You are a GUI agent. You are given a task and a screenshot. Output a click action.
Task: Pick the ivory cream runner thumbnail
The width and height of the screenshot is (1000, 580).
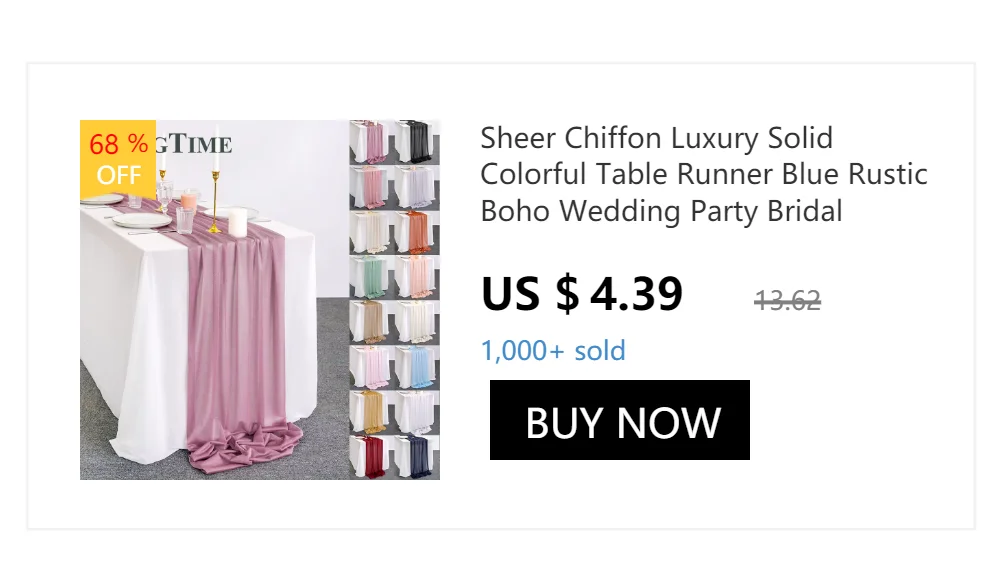417,322
